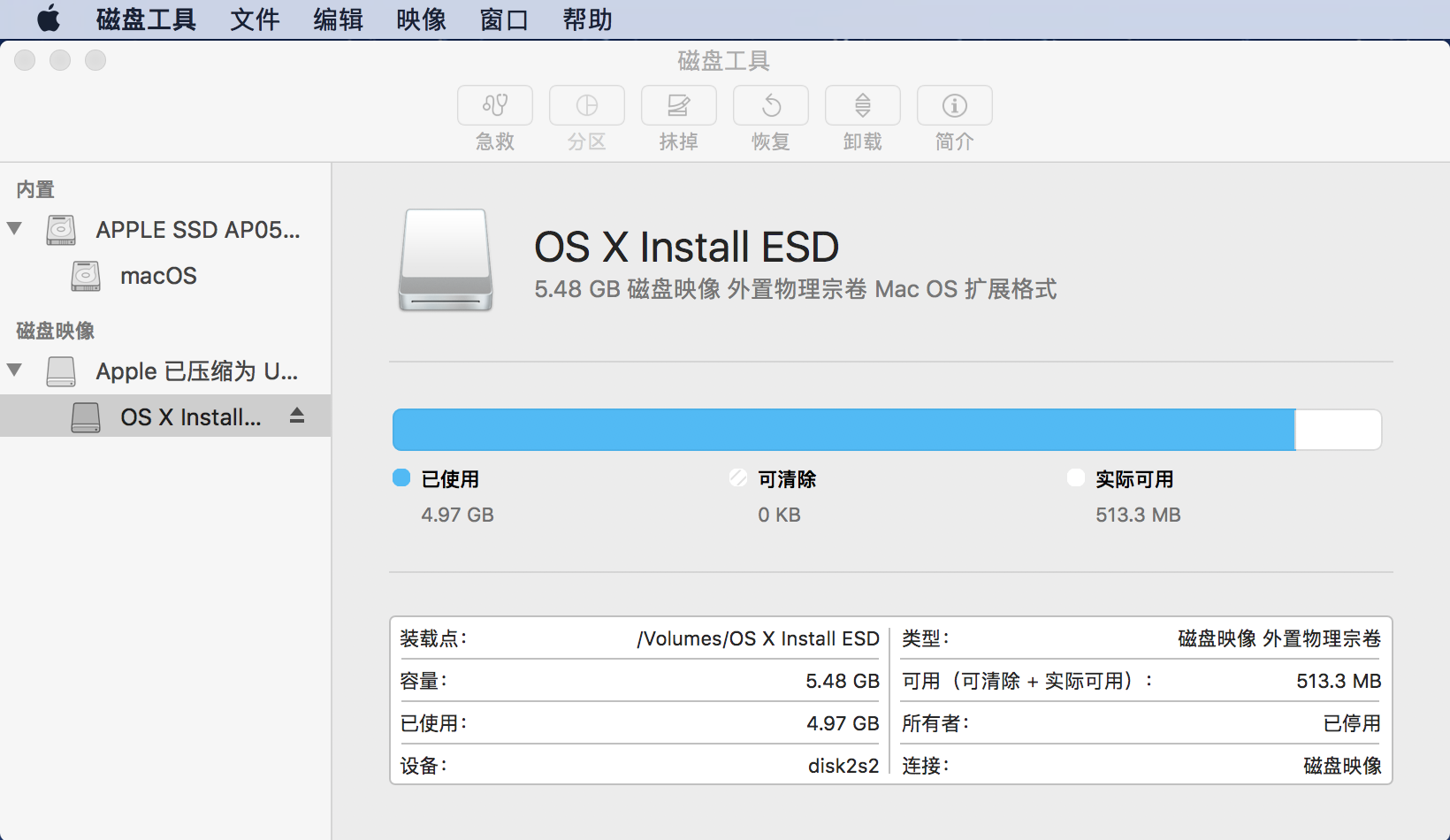
Task: Select OS X Install volume in sidebar
Action: (190, 417)
